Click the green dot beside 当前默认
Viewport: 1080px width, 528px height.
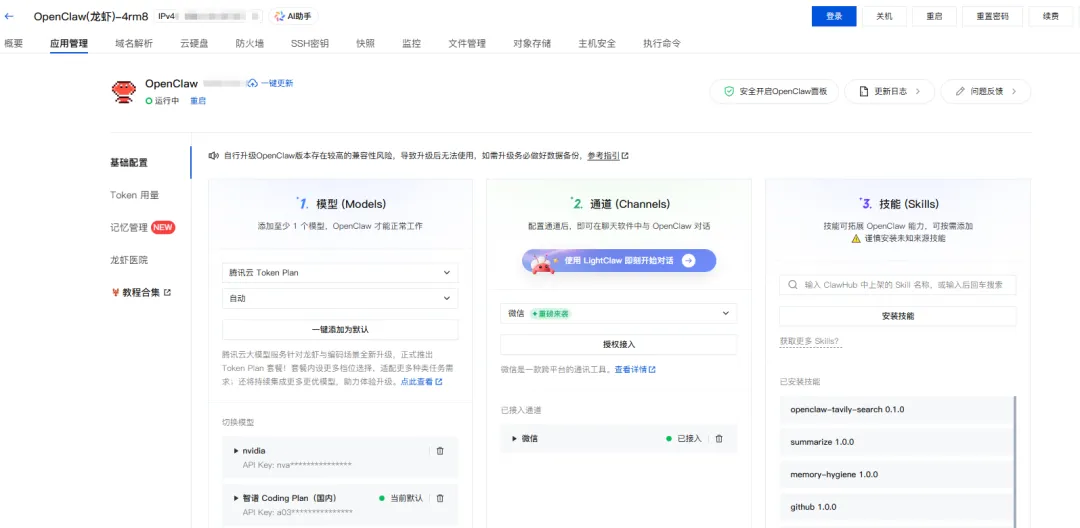point(381,498)
